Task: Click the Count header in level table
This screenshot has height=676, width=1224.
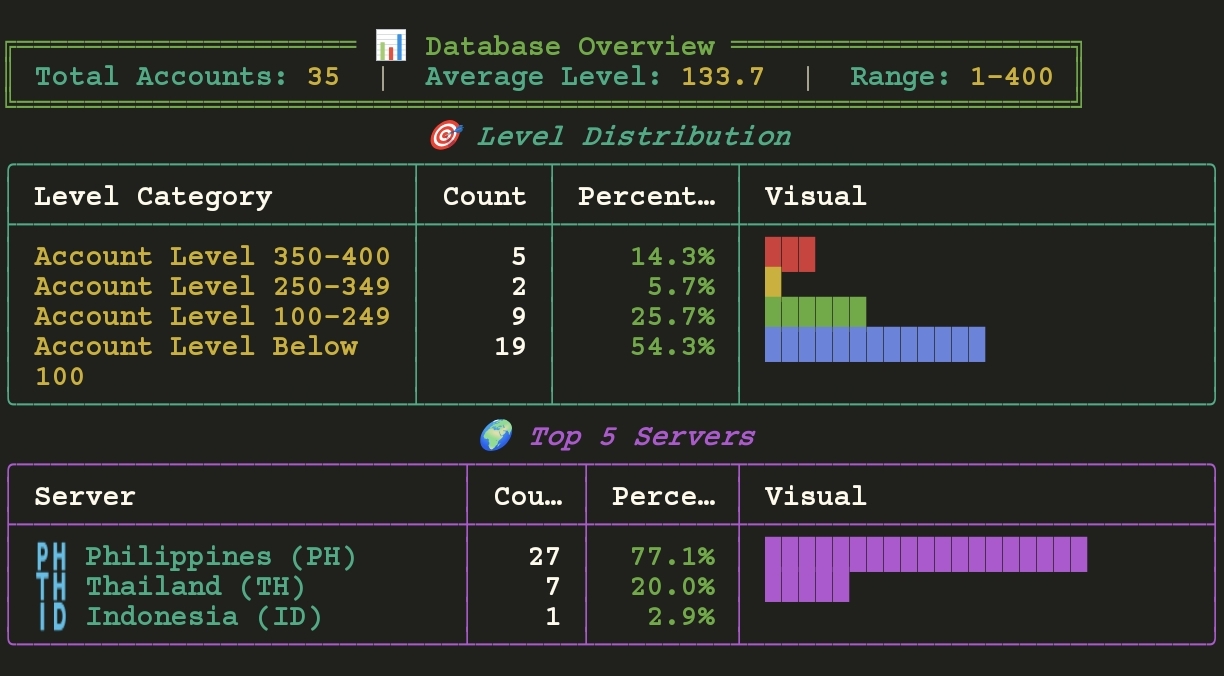Action: pyautogui.click(x=484, y=196)
